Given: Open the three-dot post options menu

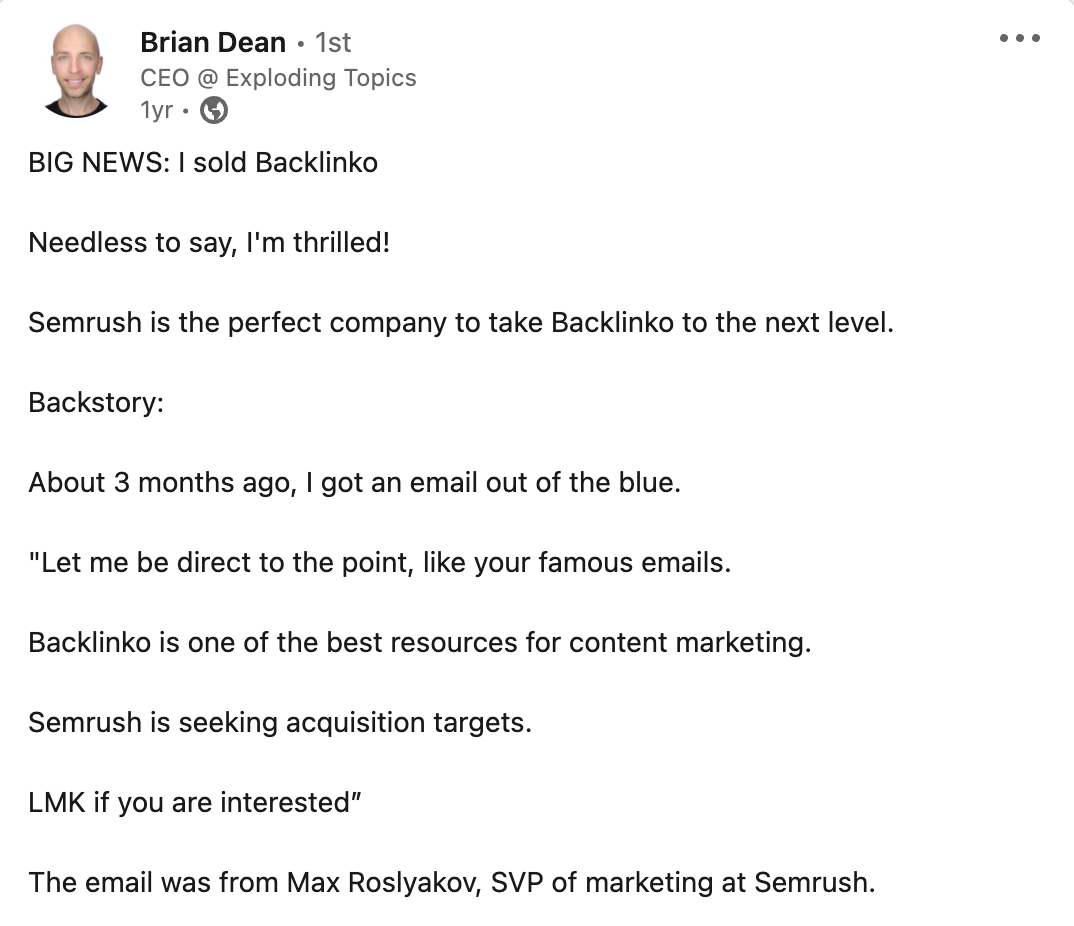Looking at the screenshot, I should click(1020, 39).
